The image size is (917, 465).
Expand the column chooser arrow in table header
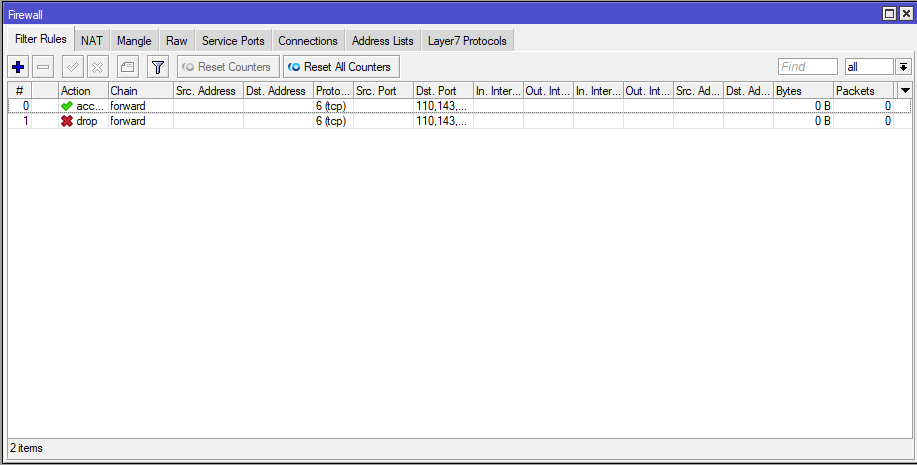pos(905,90)
